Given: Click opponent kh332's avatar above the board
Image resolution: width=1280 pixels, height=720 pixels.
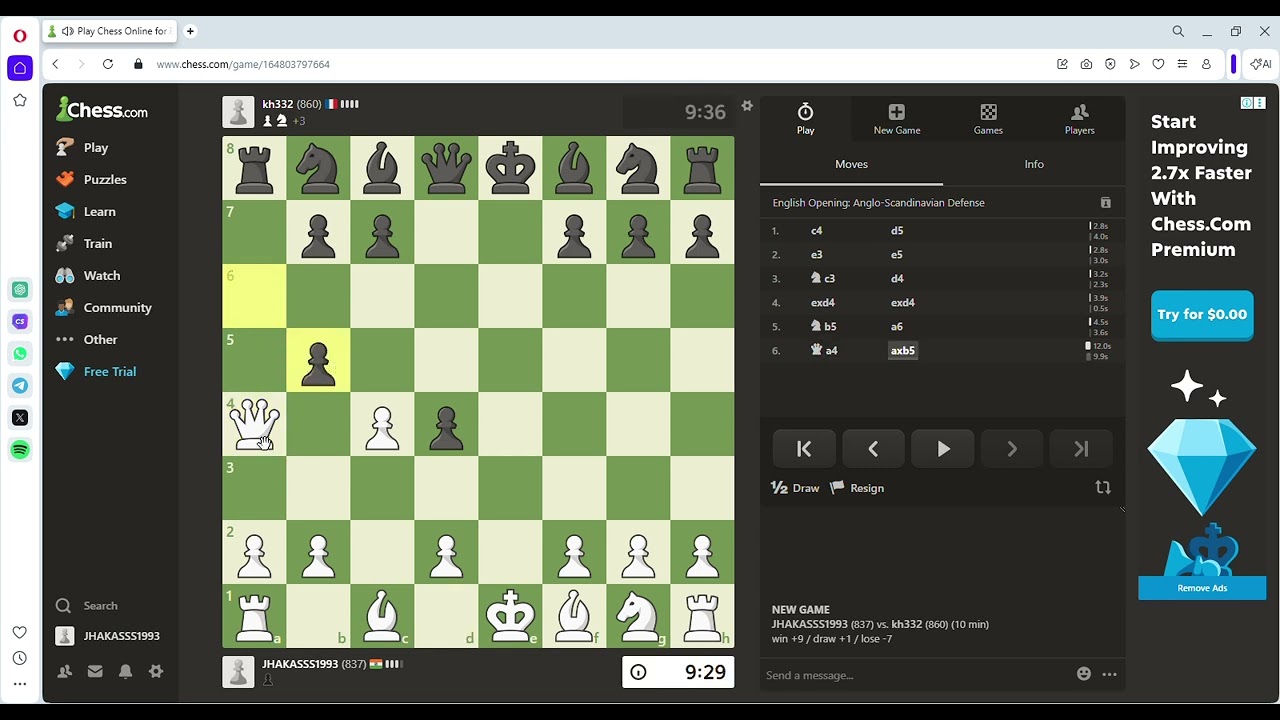Looking at the screenshot, I should pyautogui.click(x=238, y=112).
